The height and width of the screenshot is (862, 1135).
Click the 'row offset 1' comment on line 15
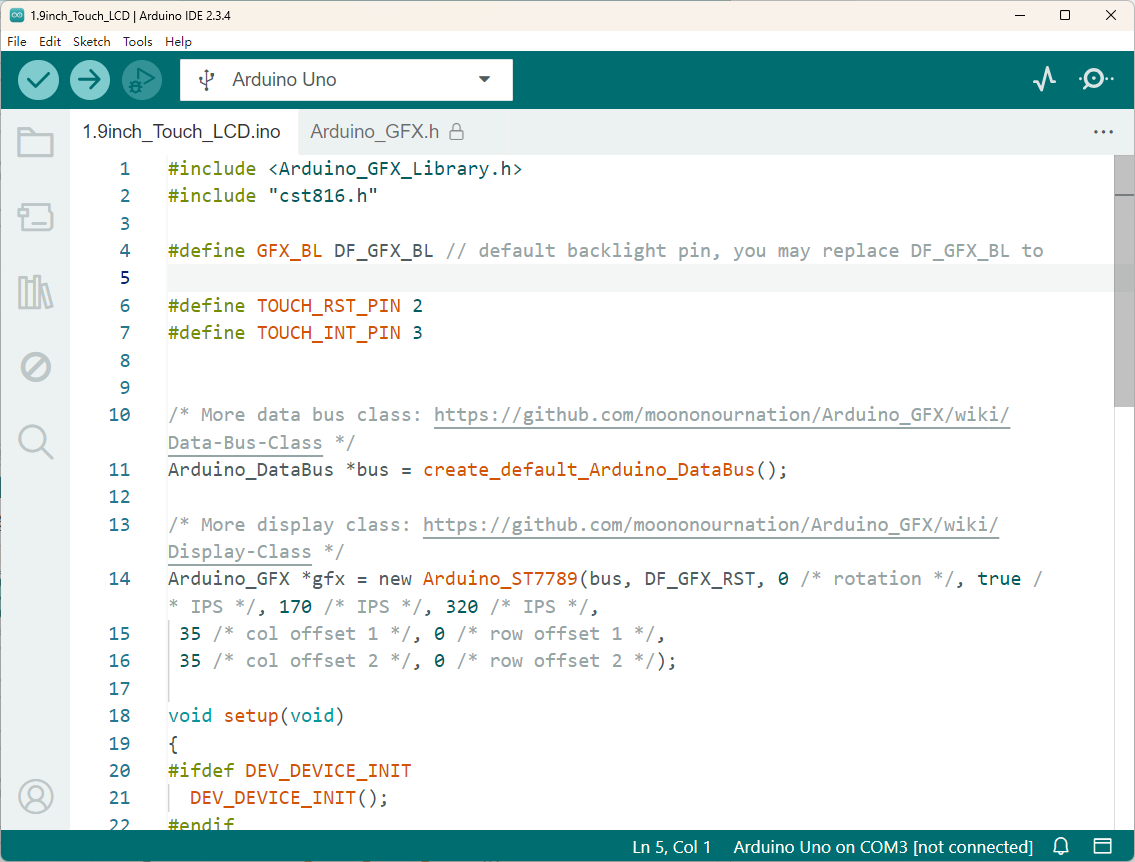click(x=555, y=634)
